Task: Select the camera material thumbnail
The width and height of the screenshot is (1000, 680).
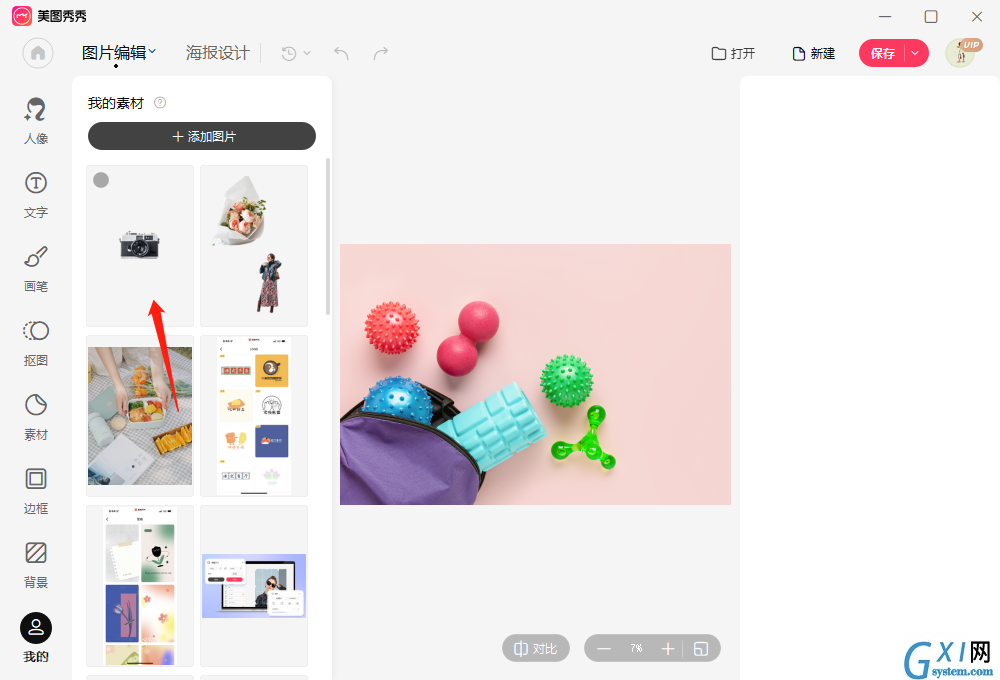Action: 140,246
